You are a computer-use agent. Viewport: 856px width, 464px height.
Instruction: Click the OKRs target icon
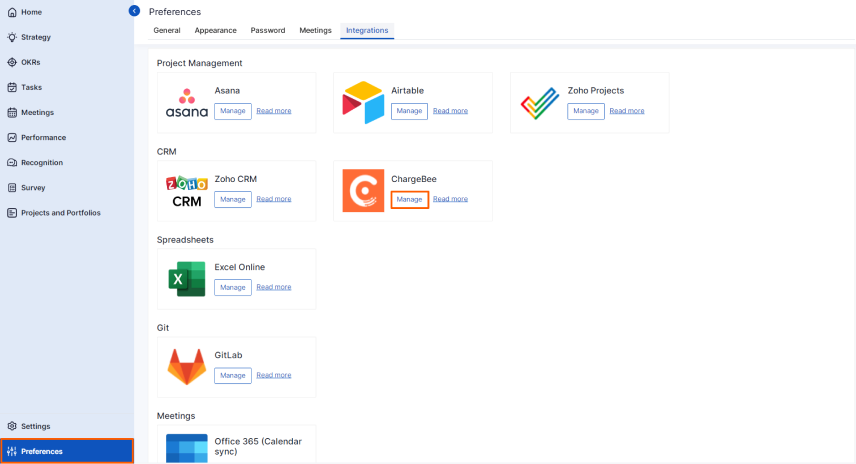12,62
